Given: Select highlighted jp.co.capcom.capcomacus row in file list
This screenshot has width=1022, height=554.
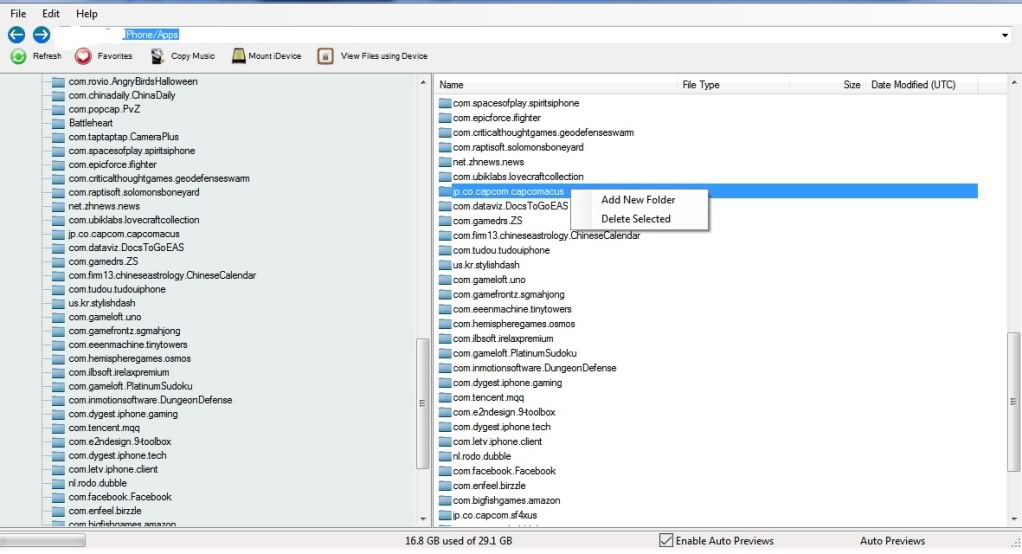Looking at the screenshot, I should 708,191.
